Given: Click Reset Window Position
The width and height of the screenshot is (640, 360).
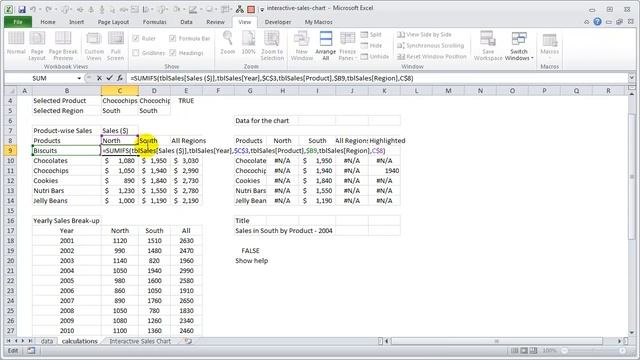Looking at the screenshot, I should click(x=432, y=56).
